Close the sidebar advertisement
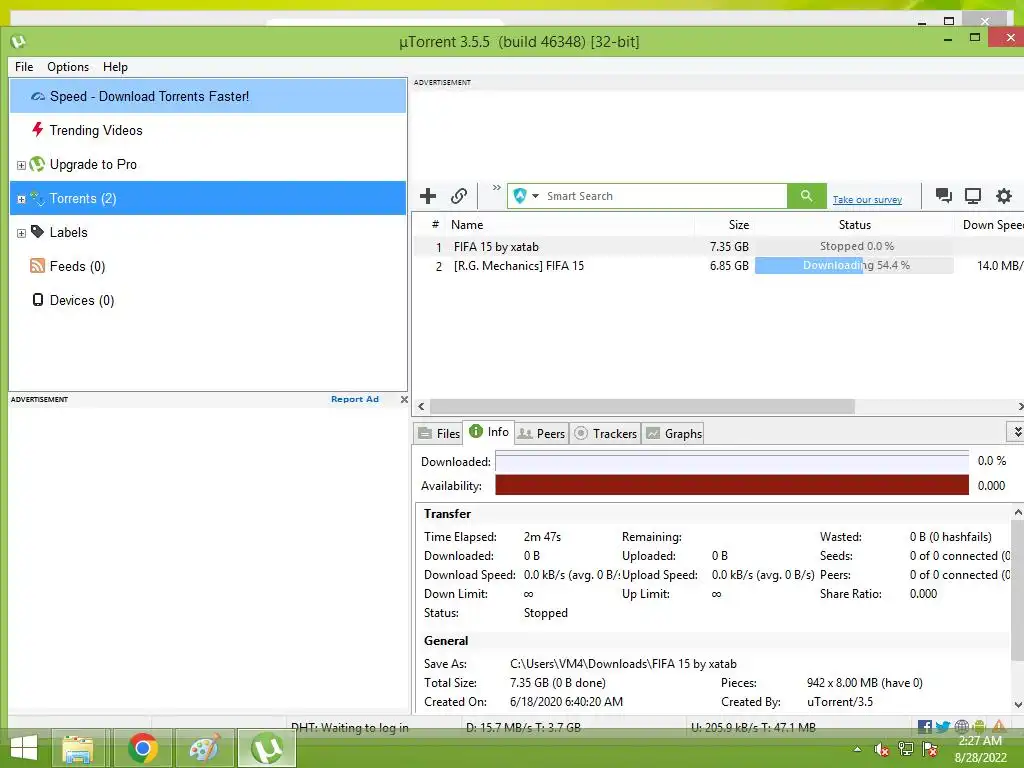 tap(404, 399)
